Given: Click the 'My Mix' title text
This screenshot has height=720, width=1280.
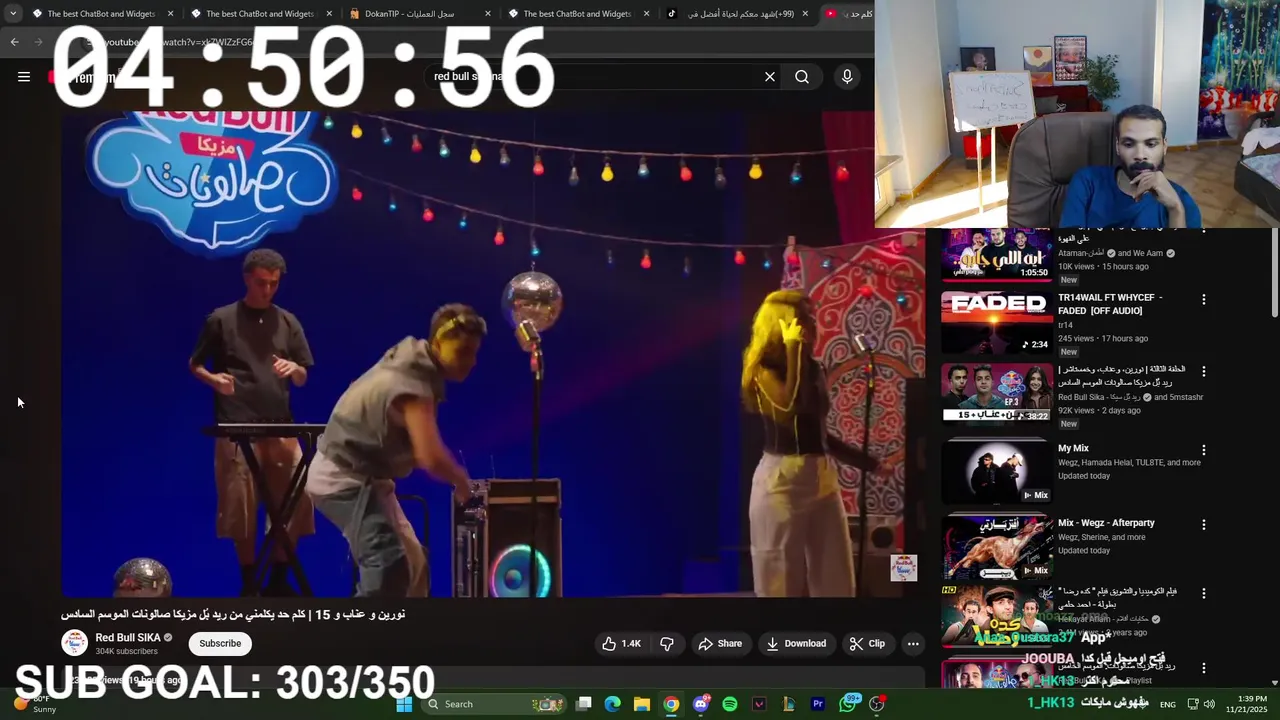Looking at the screenshot, I should [1073, 448].
